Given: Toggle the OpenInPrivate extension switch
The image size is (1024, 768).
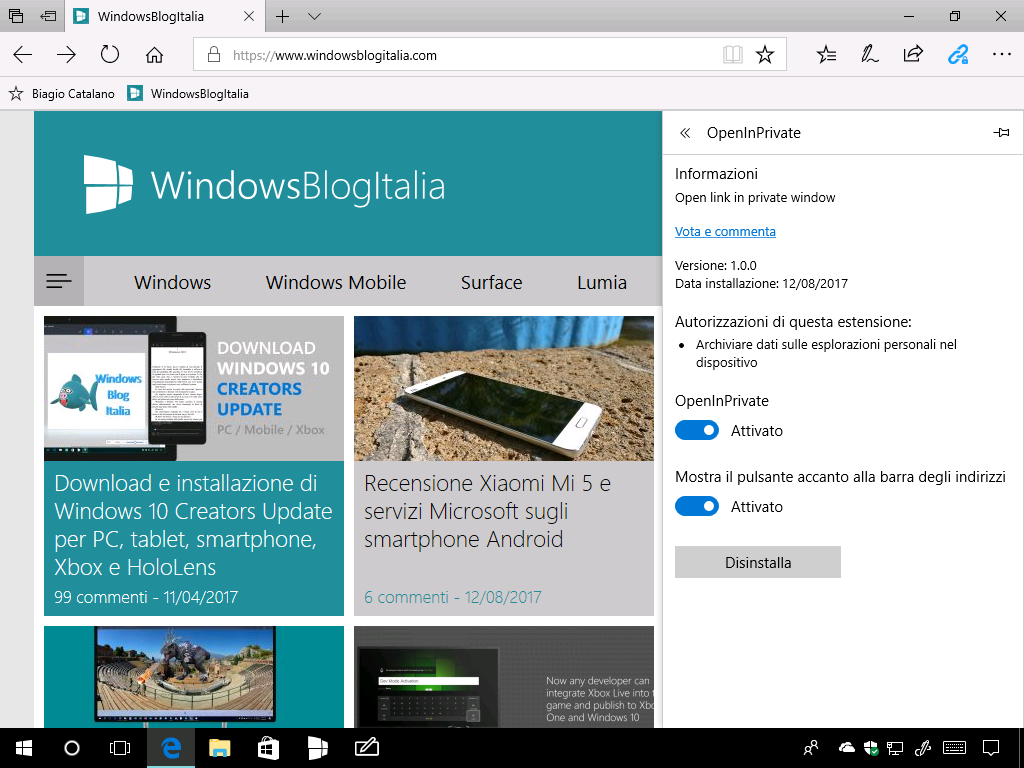Looking at the screenshot, I should coord(697,430).
